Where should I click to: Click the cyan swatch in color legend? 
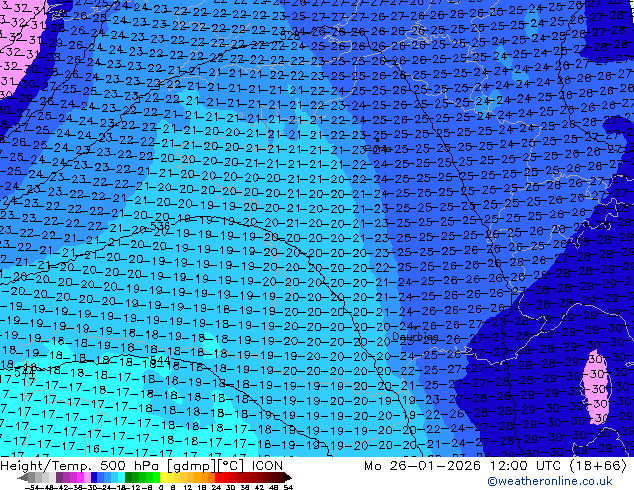121,477
